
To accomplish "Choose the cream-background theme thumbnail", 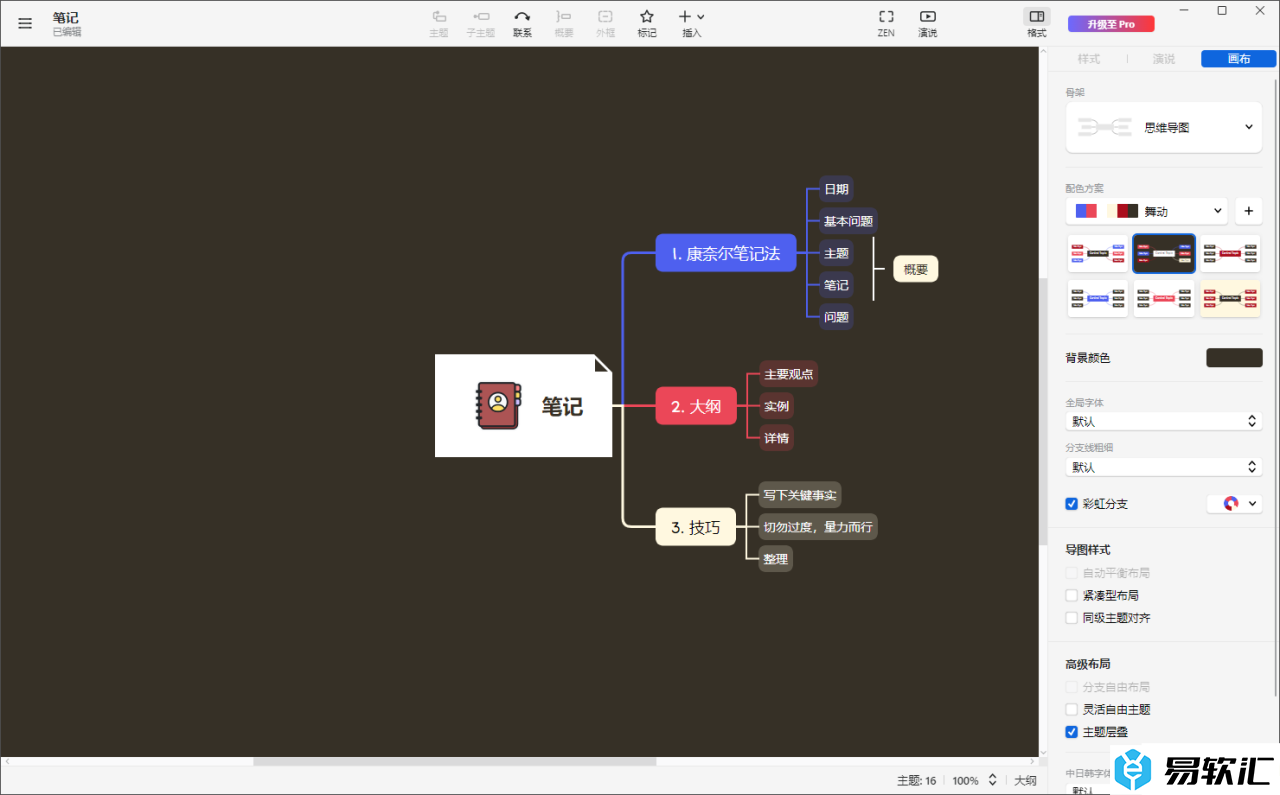I will (x=1230, y=298).
